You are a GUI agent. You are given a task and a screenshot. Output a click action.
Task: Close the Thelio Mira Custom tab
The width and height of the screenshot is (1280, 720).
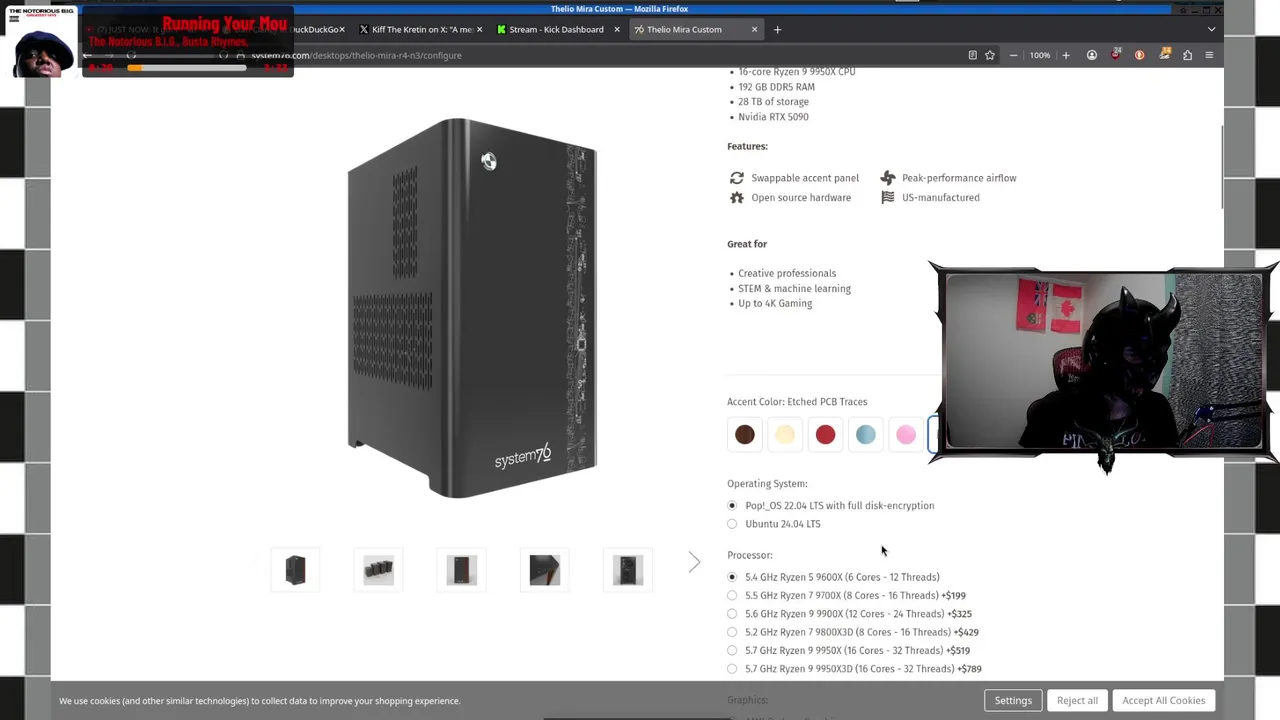coord(754,29)
